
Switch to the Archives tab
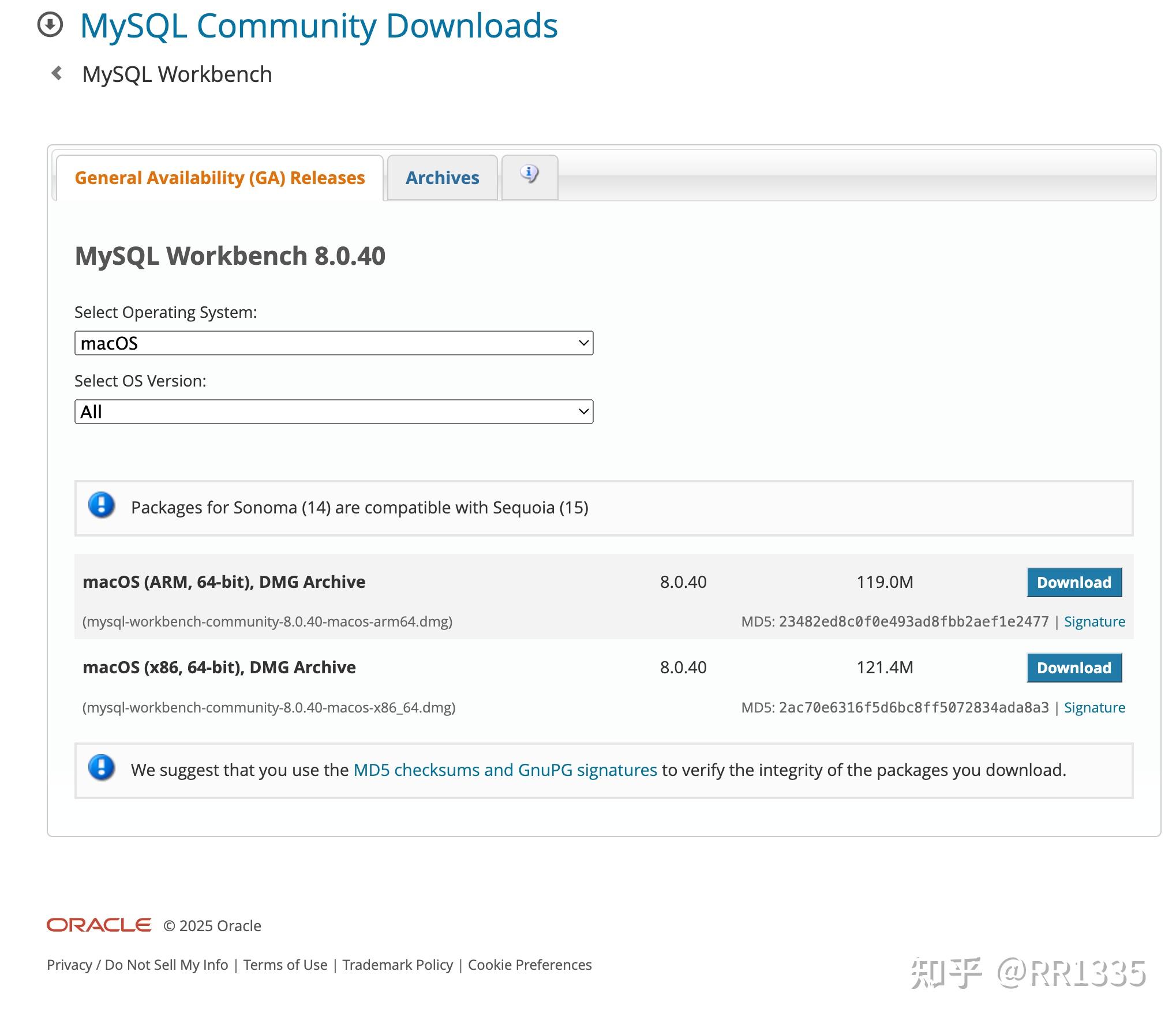point(442,178)
